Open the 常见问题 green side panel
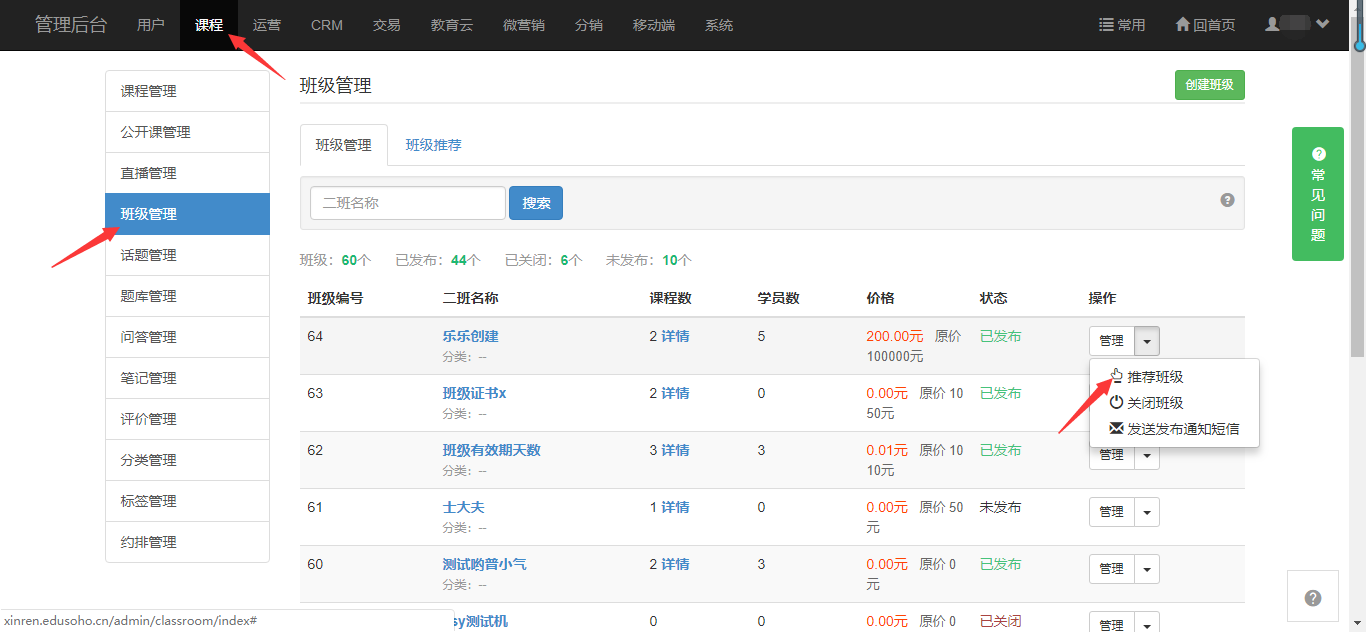 click(1317, 194)
